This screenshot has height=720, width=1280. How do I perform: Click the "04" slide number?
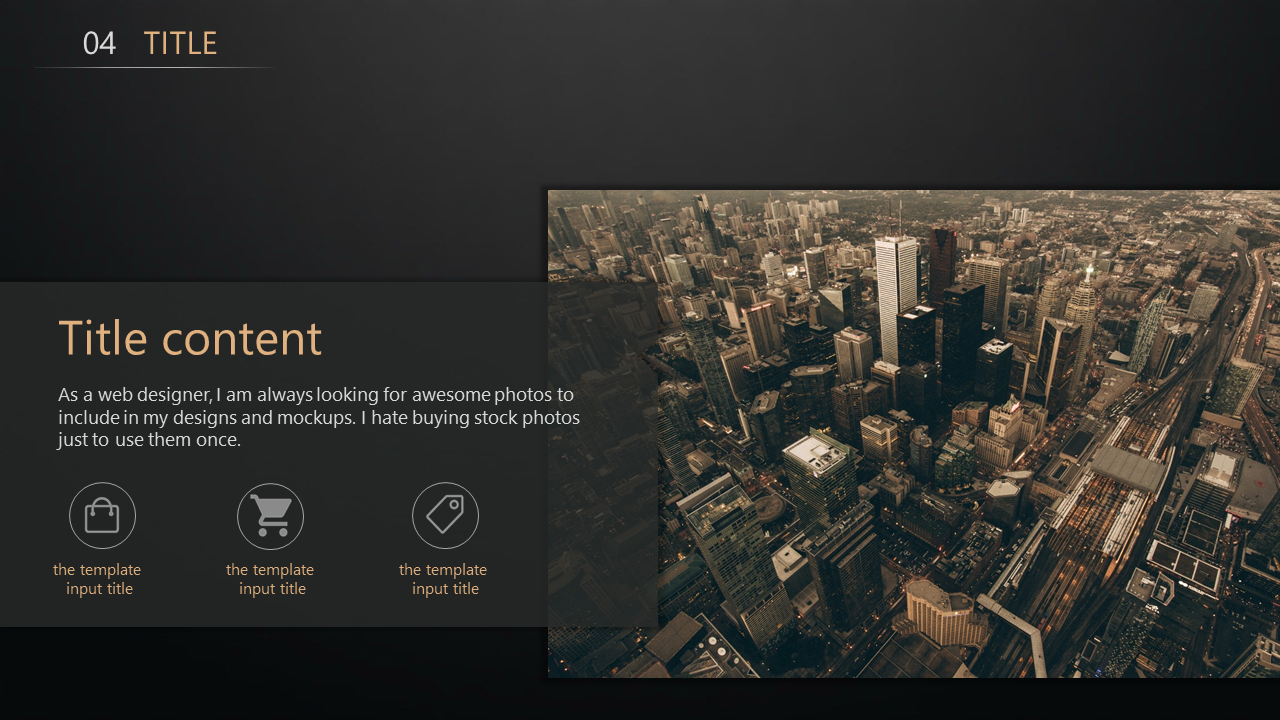[99, 43]
